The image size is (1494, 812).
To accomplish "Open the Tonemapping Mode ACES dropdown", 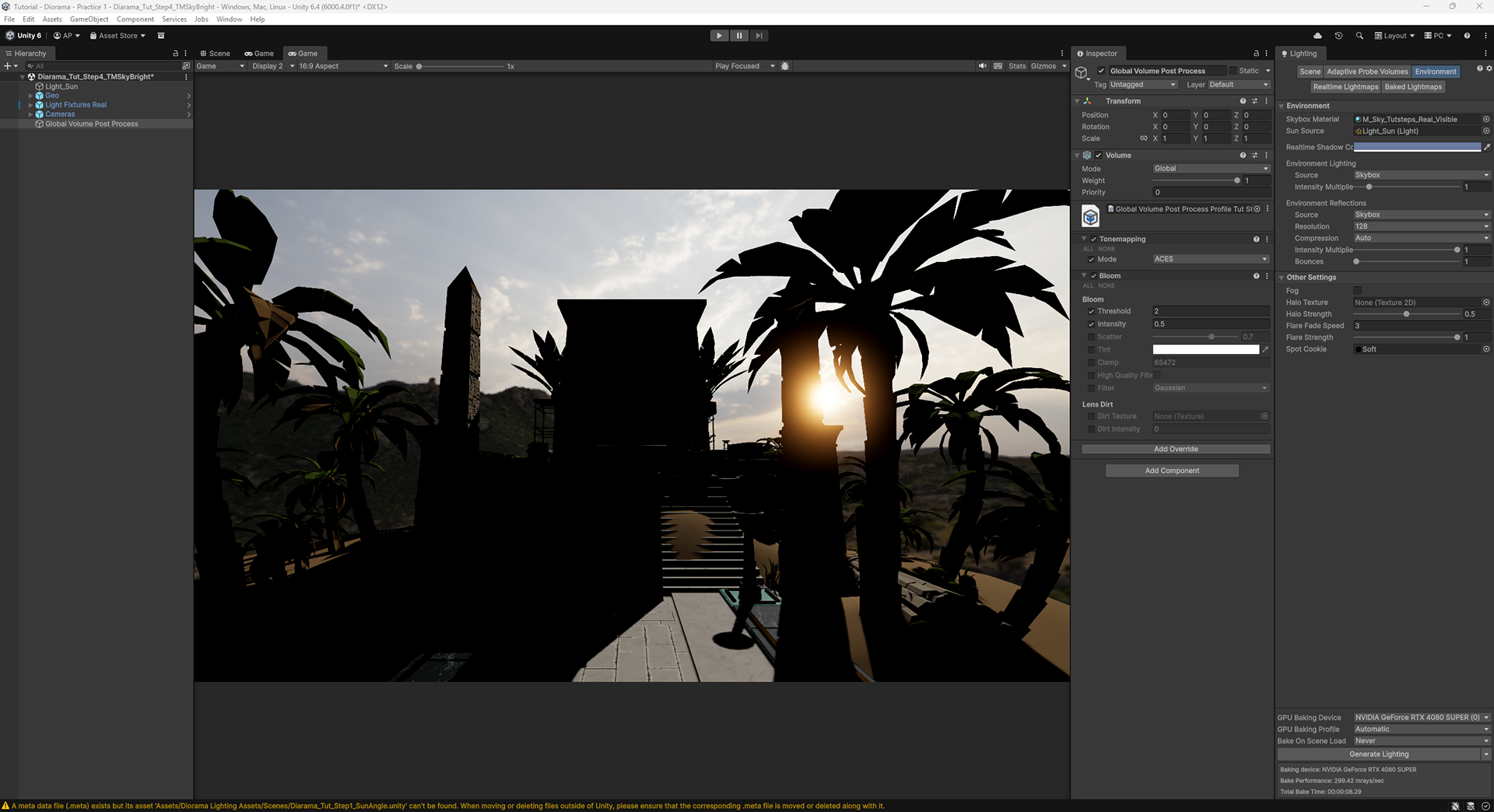I will coord(1211,259).
